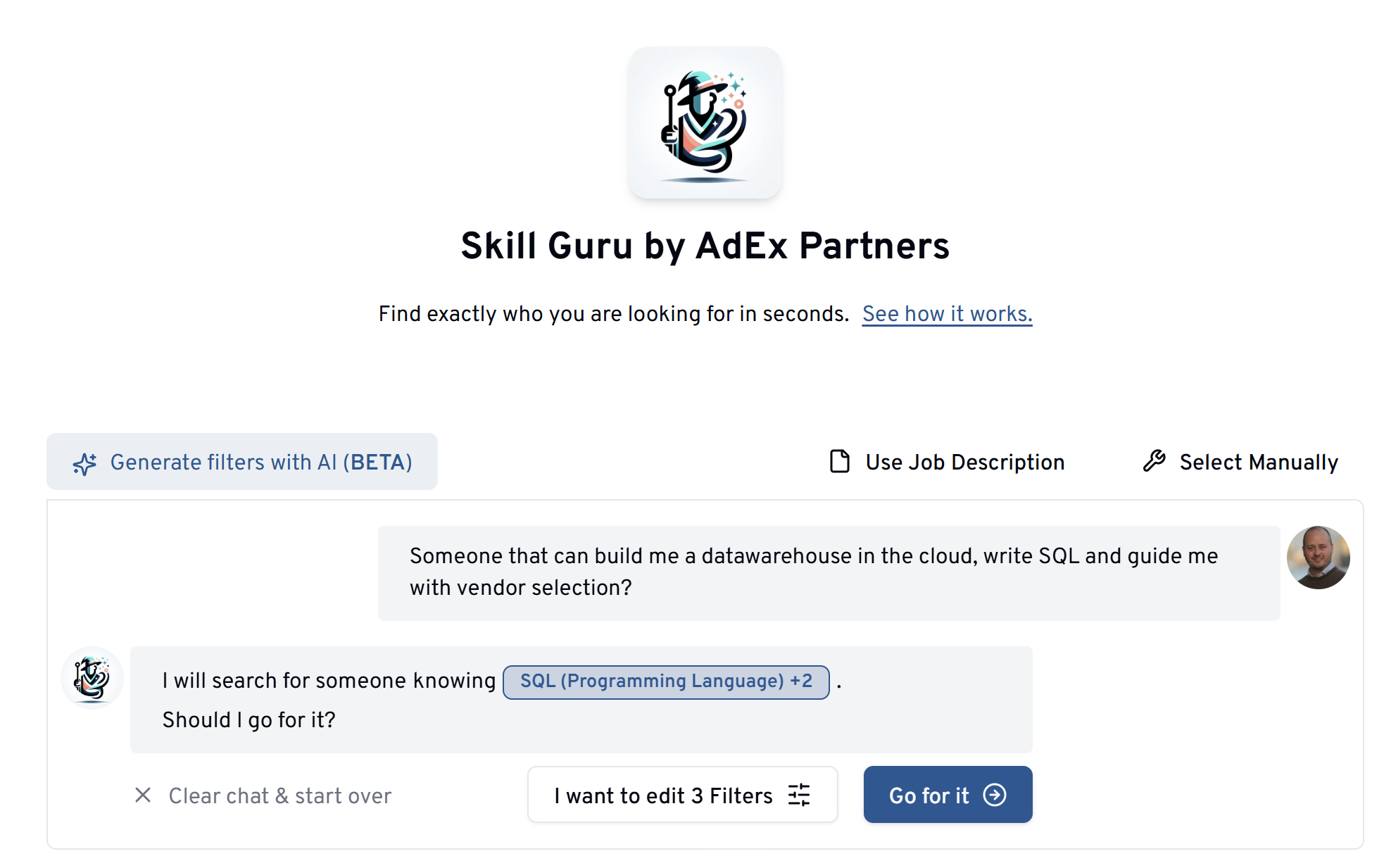
Task: Click the user's datawarehouse message bubble
Action: click(829, 572)
